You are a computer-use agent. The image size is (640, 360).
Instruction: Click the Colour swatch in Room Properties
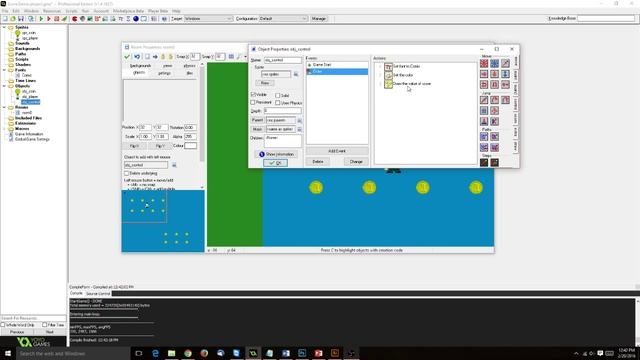[190, 146]
